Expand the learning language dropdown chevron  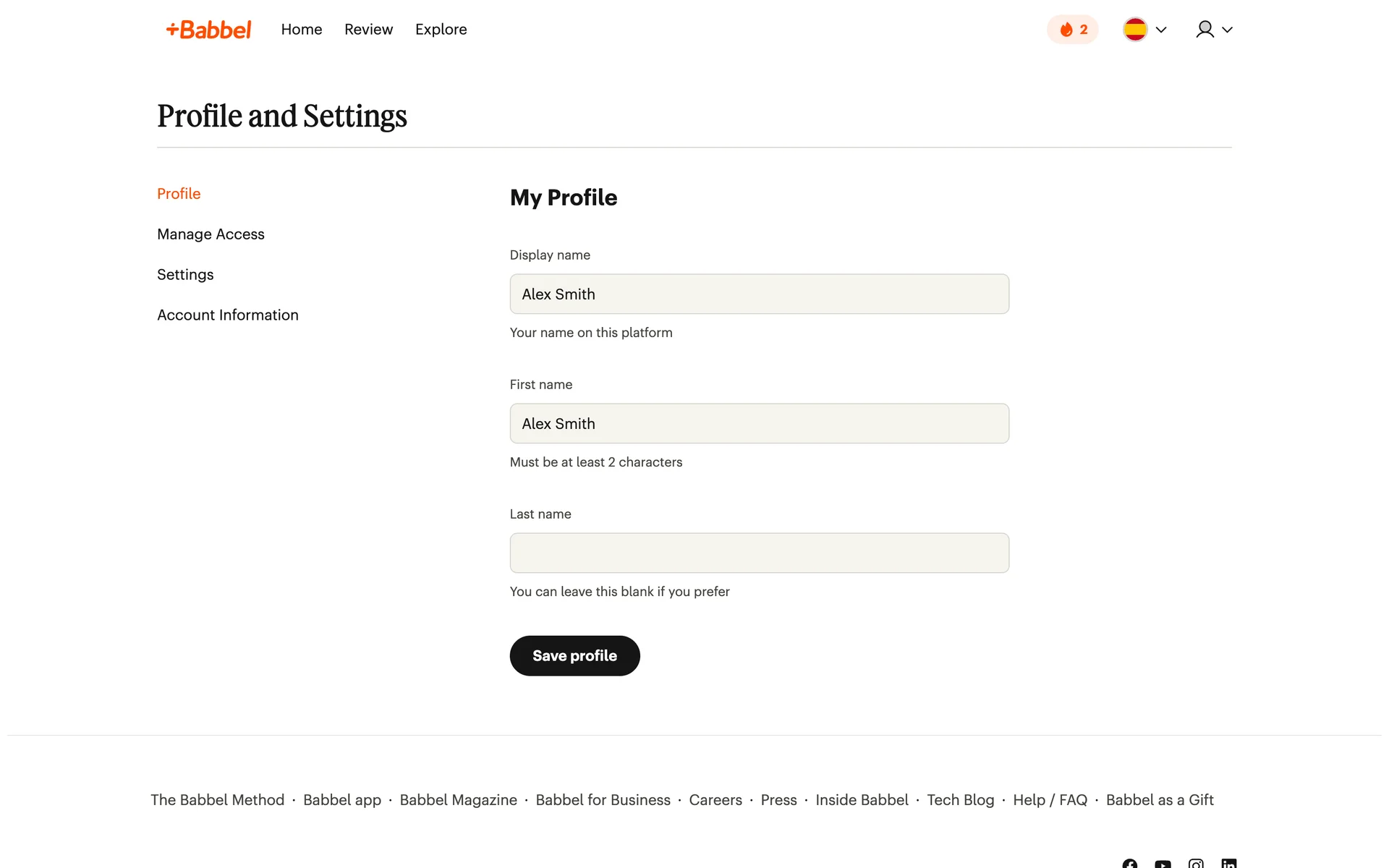pyautogui.click(x=1161, y=30)
